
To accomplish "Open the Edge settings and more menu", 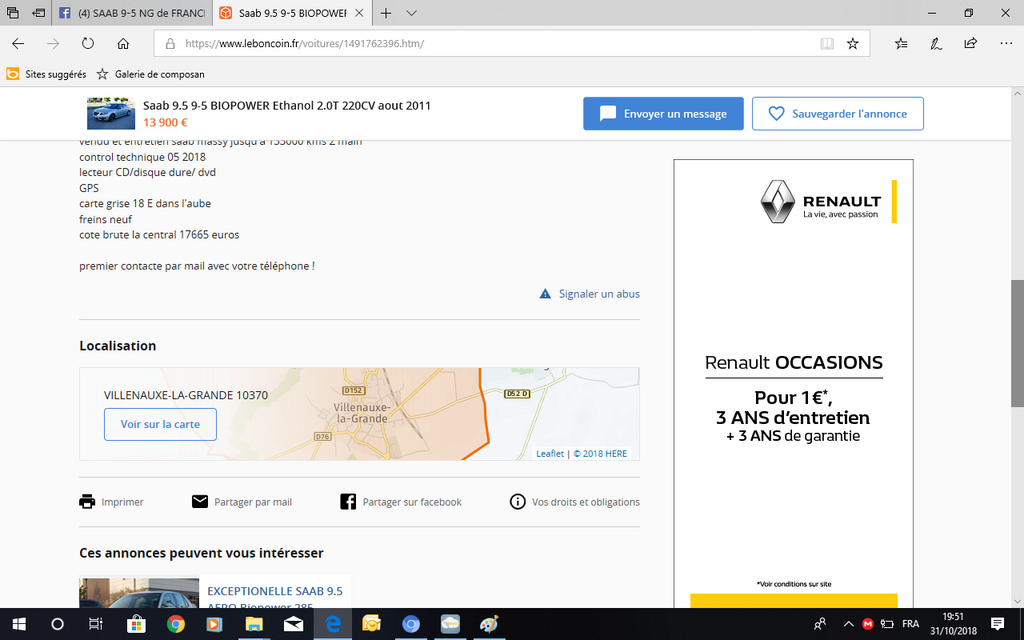I will point(1006,44).
